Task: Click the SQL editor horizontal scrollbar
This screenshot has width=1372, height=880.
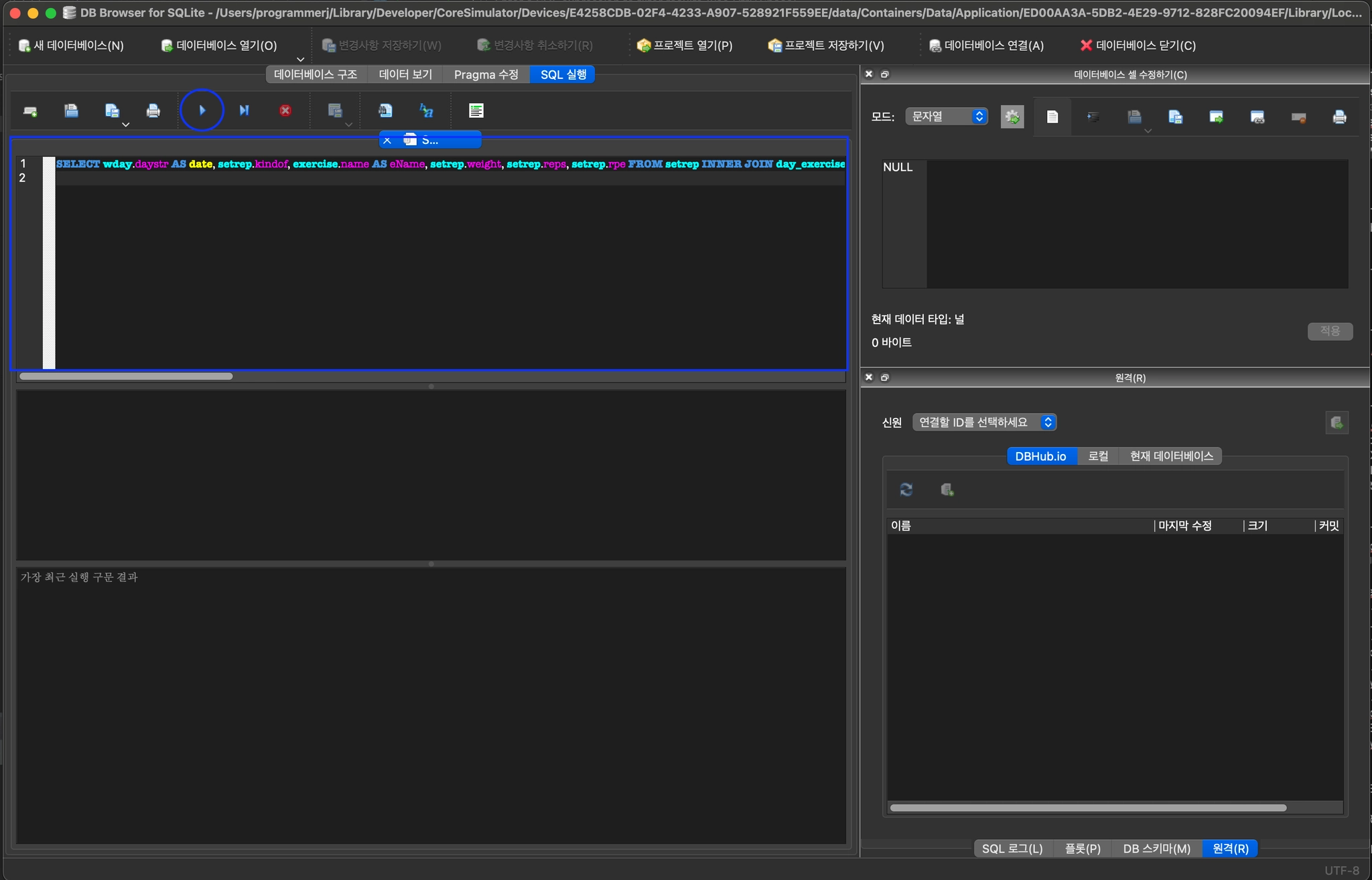Action: (x=126, y=376)
